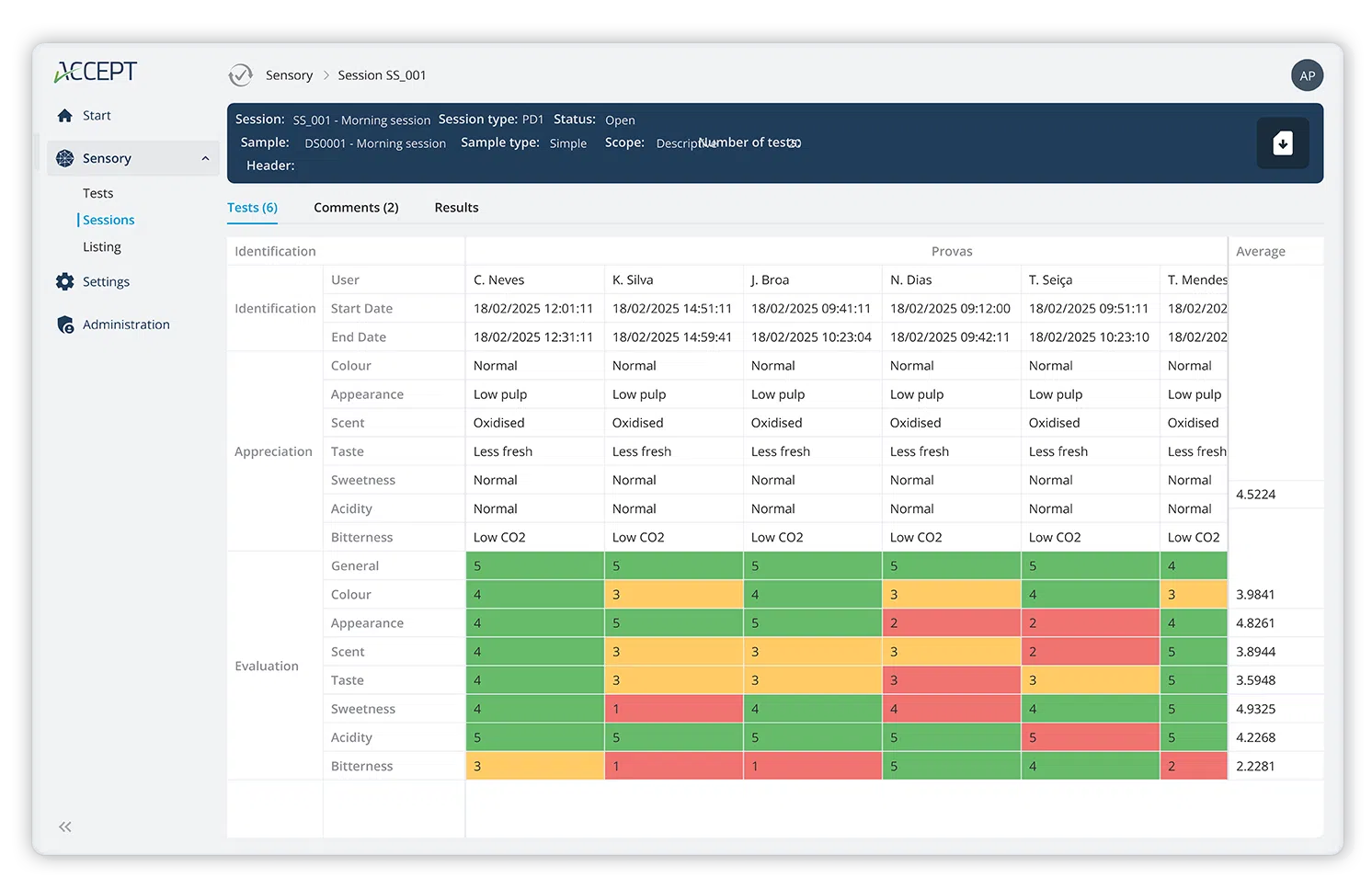Open the Listing submenu item

coord(102,246)
